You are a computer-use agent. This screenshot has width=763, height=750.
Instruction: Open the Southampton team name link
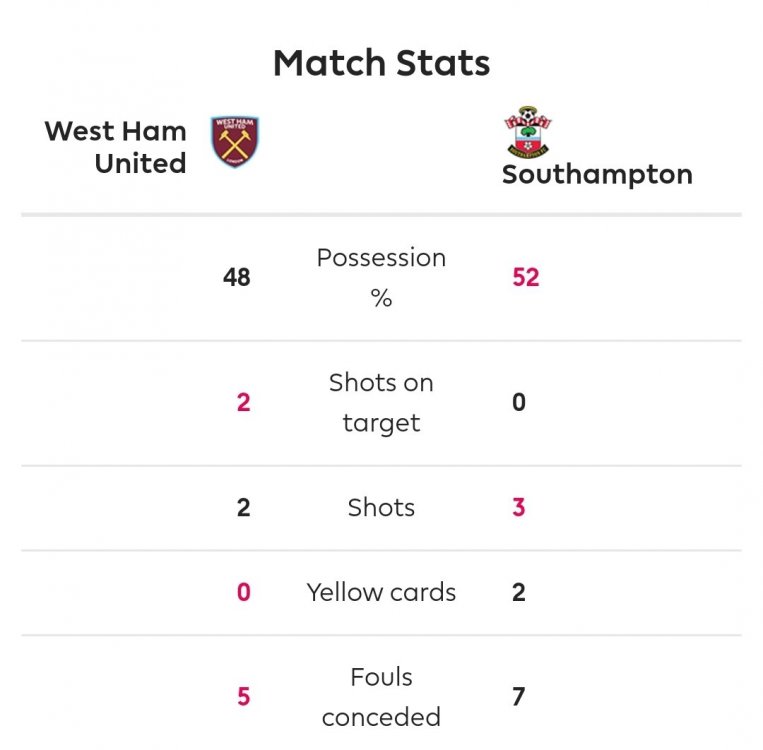click(x=597, y=175)
